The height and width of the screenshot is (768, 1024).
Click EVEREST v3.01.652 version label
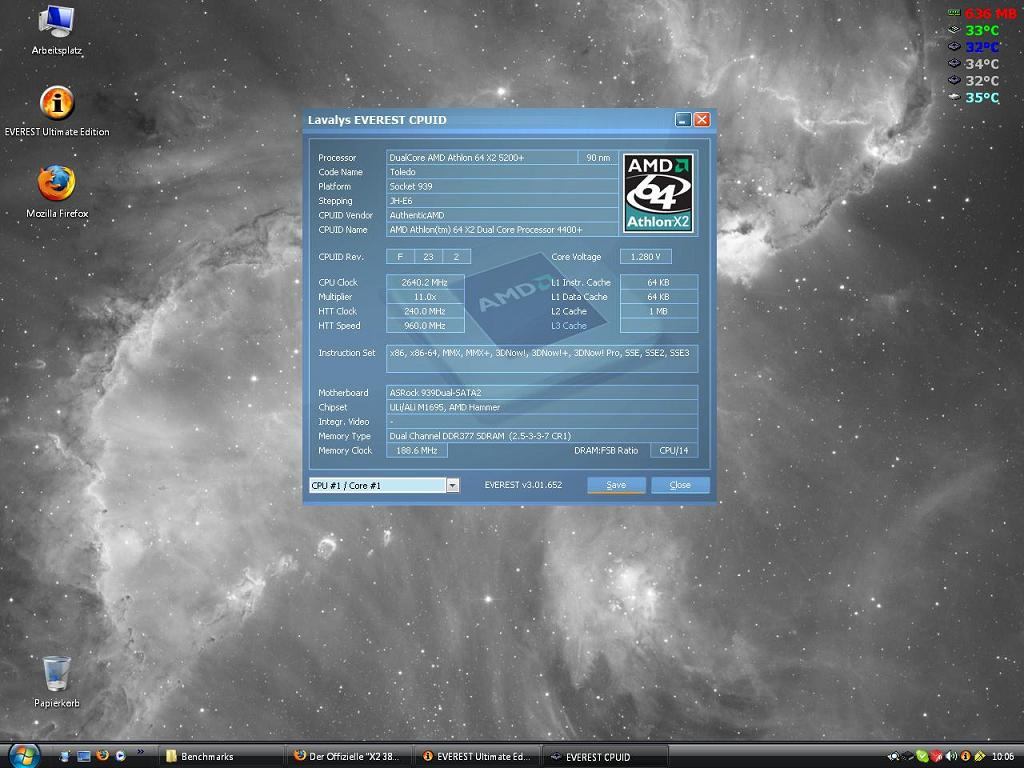tap(523, 485)
